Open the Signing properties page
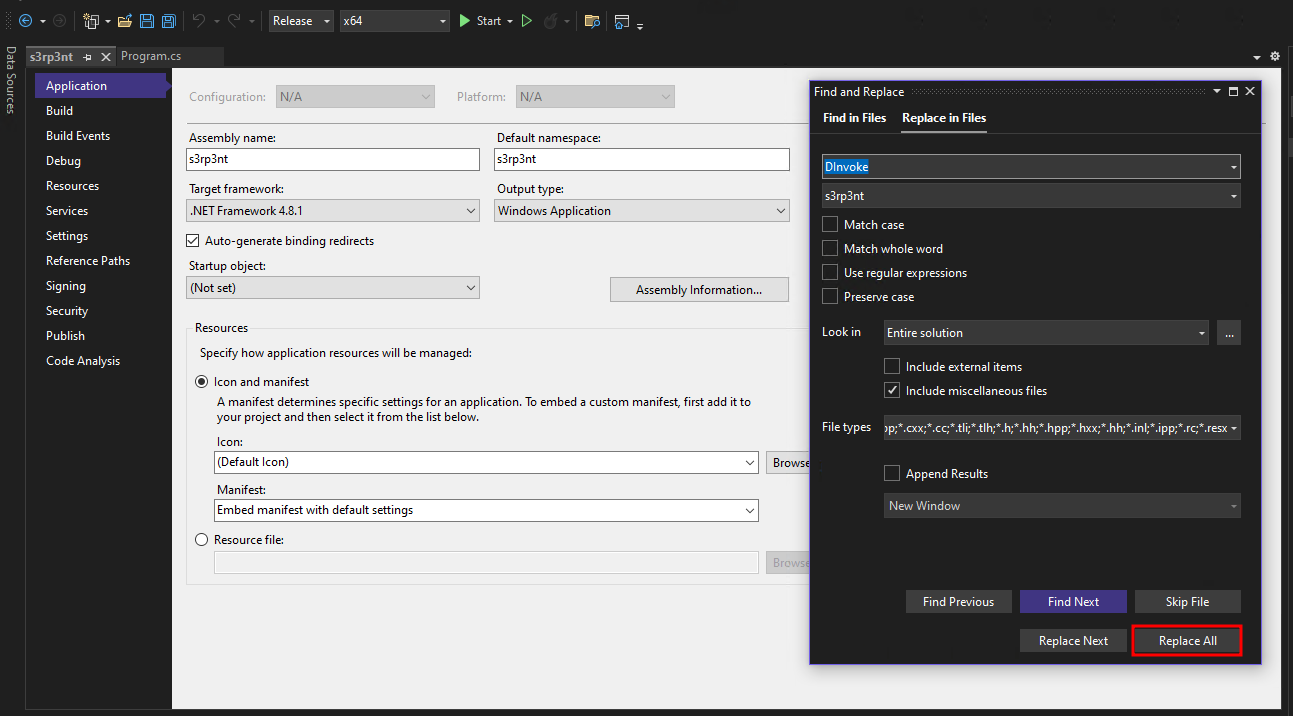The width and height of the screenshot is (1293, 716). [66, 286]
